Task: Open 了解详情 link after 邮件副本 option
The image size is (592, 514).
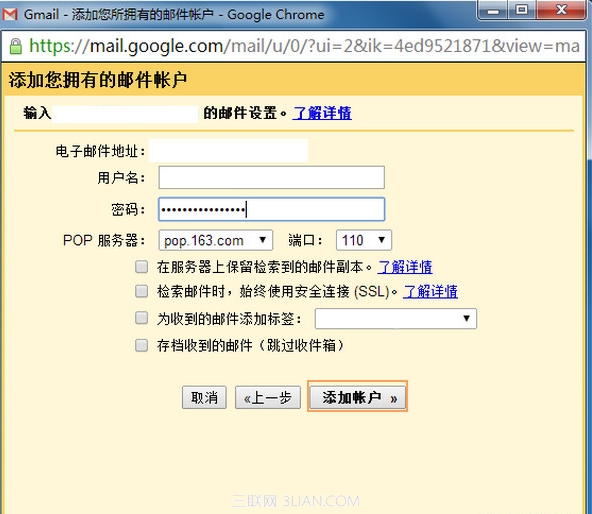Action: pos(405,267)
